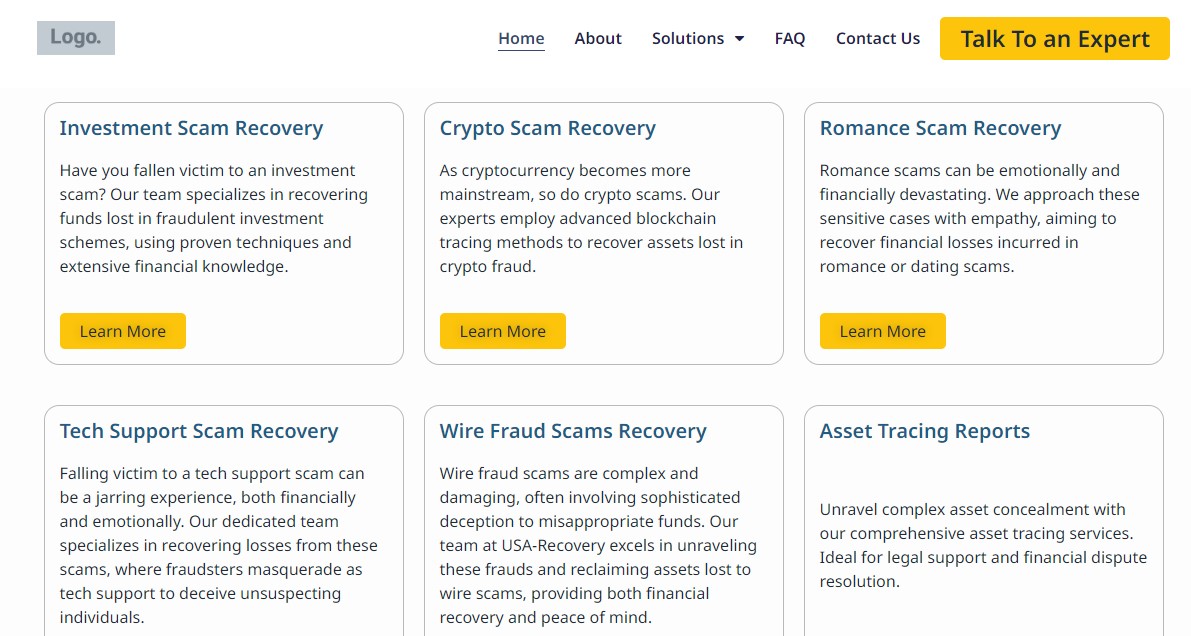Open the Tech Support Scam Recovery heading
This screenshot has width=1191, height=636.
[x=199, y=431]
